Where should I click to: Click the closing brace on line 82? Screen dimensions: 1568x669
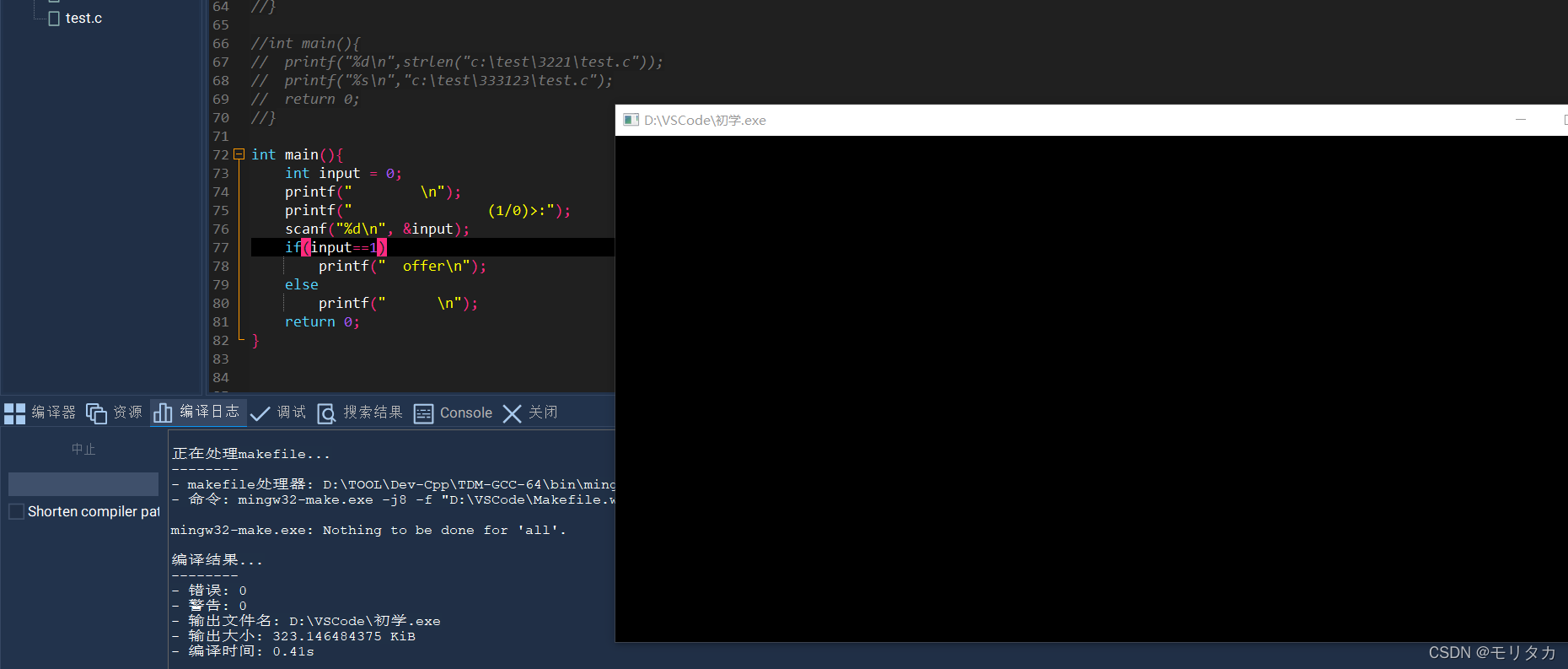[255, 340]
